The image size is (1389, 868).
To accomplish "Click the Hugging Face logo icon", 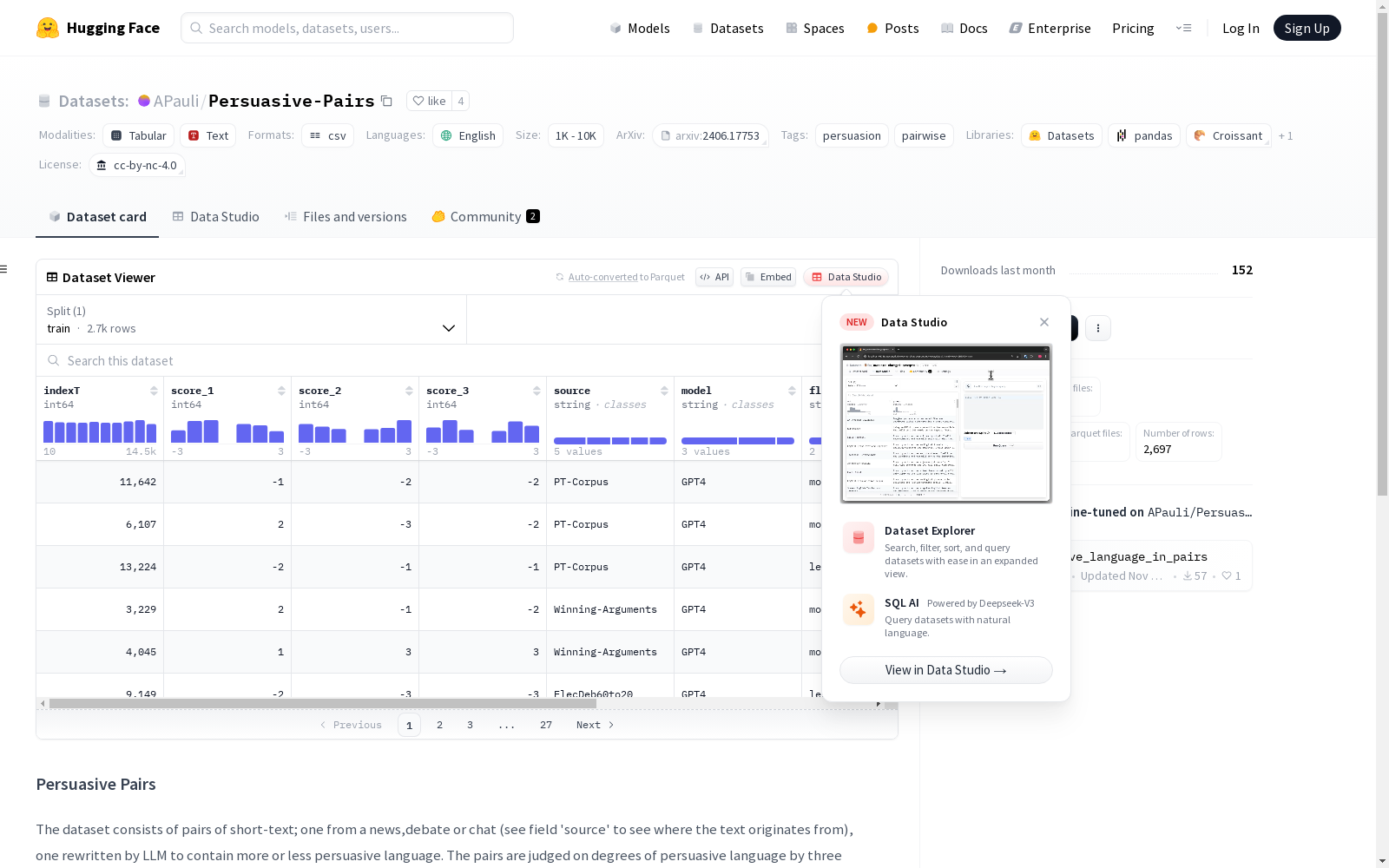I will tap(48, 28).
